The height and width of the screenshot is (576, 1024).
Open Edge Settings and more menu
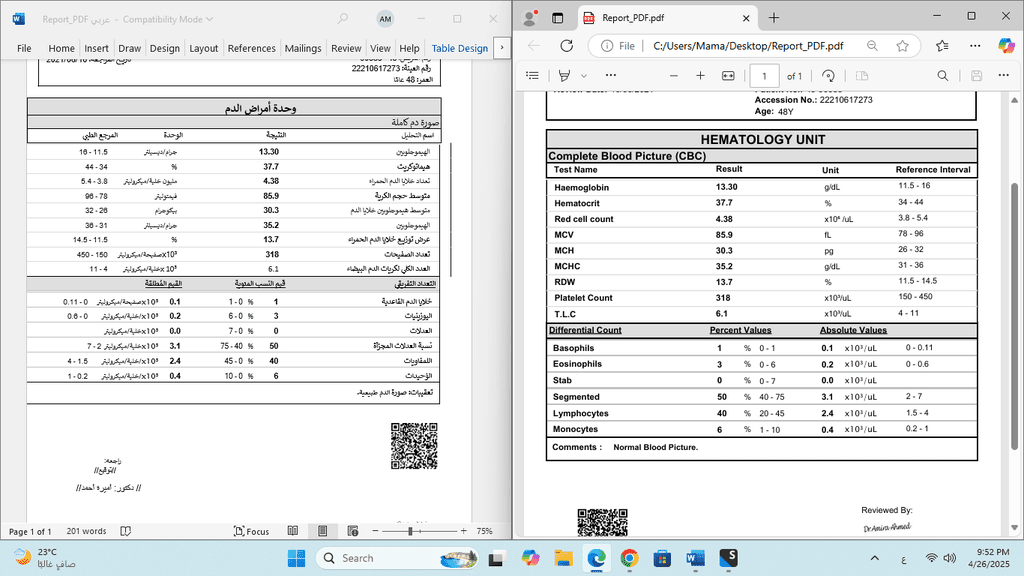click(975, 46)
